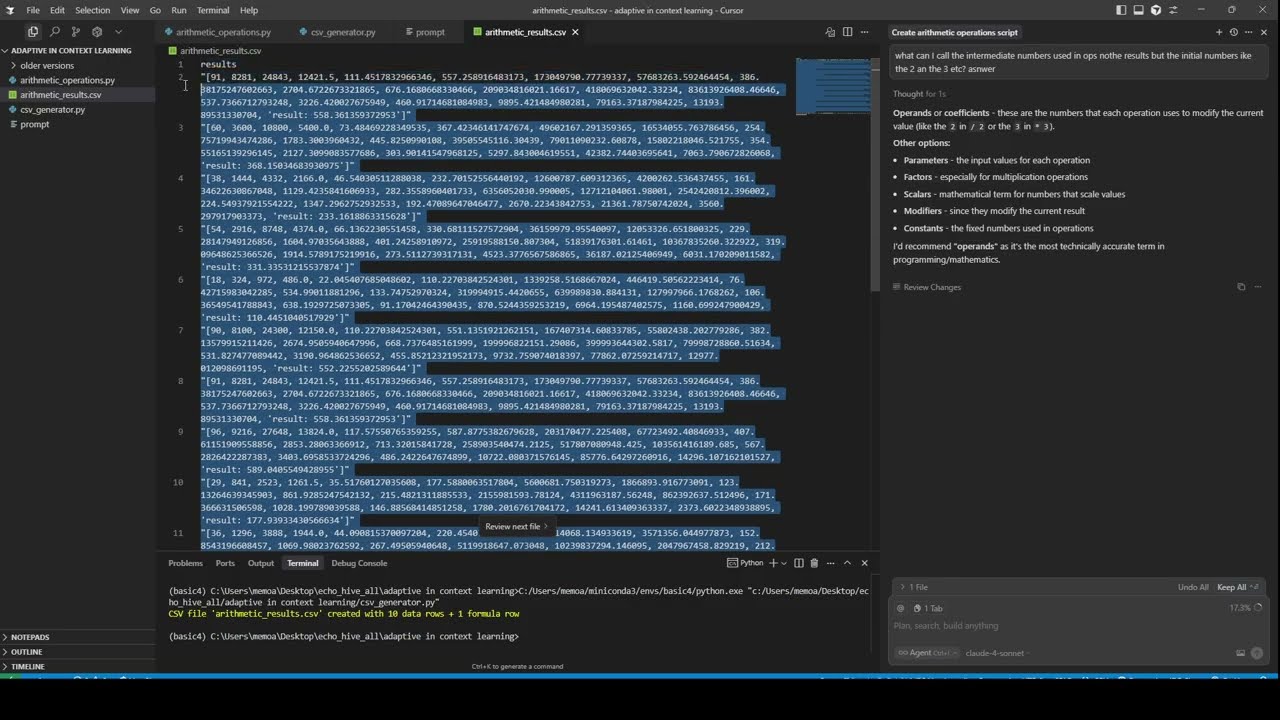This screenshot has width=1280, height=720.
Task: Click the open changes icon in editor toolbar
Action: pos(830,32)
